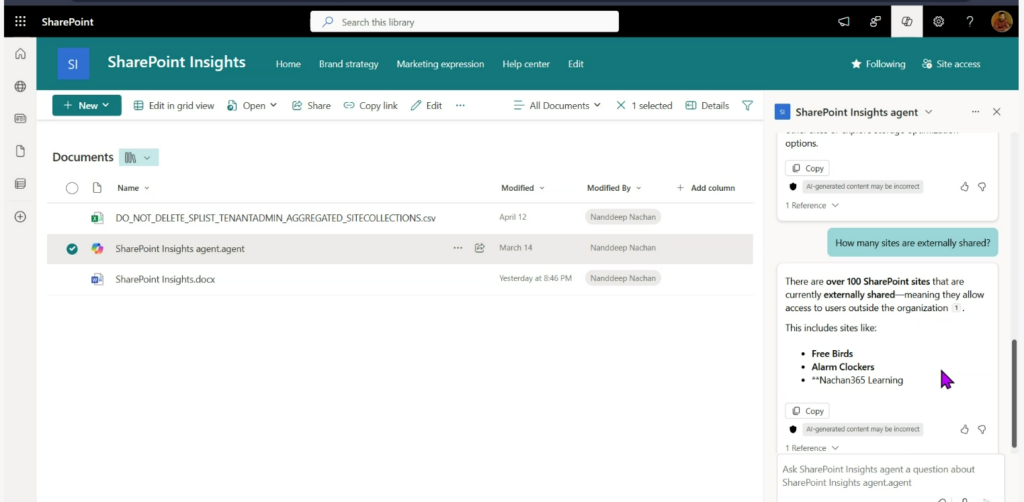Click Copy link in command bar
Image resolution: width=1024 pixels, height=502 pixels.
point(370,105)
